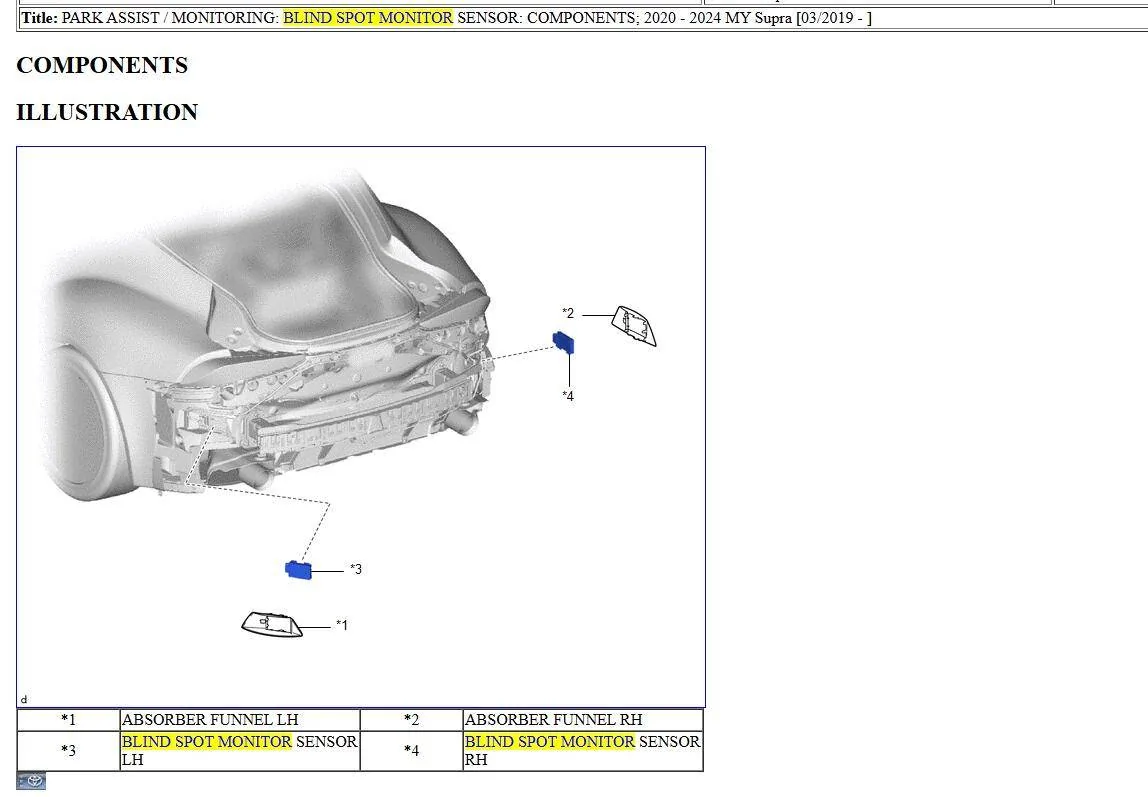Click the 'ABSORBER FUNNEL RH' table cell

[x=583, y=719]
